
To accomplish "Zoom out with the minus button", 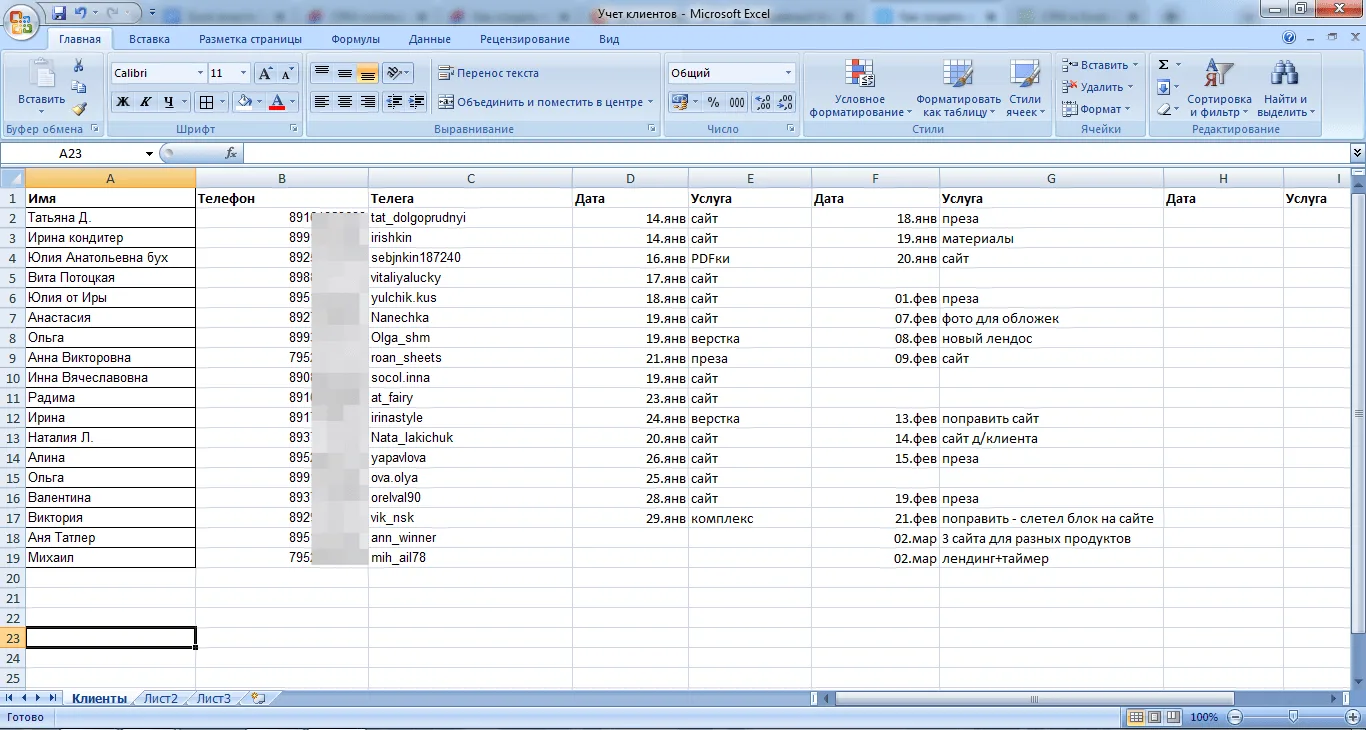I will pyautogui.click(x=1235, y=717).
